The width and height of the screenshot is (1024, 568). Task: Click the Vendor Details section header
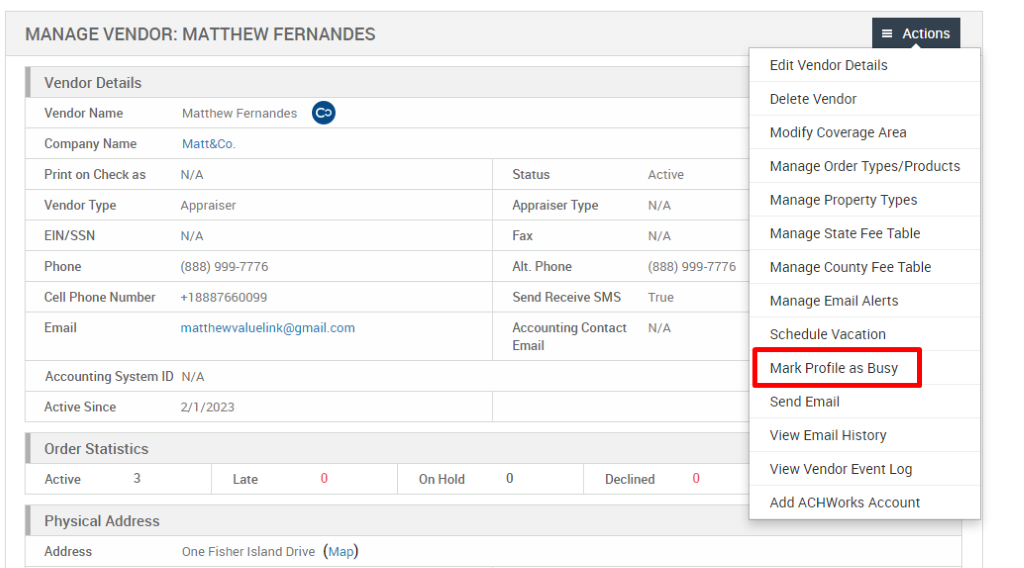pyautogui.click(x=93, y=83)
